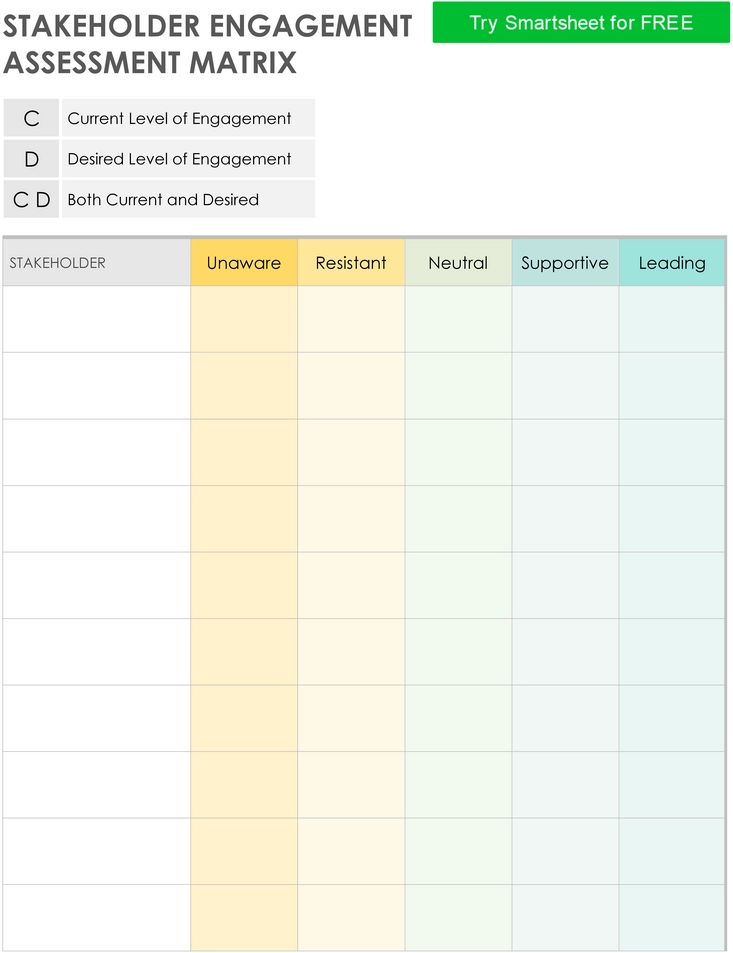Select the legend cell with letter C alone
This screenshot has height=953, width=733.
31,118
